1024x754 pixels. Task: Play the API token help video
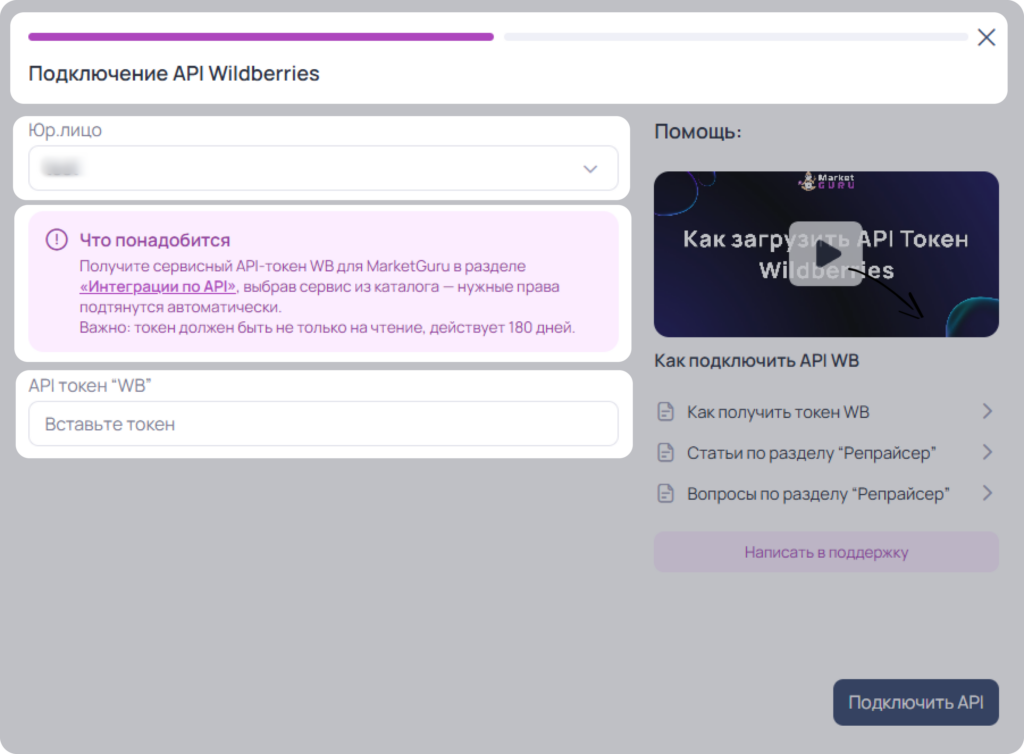click(x=825, y=254)
